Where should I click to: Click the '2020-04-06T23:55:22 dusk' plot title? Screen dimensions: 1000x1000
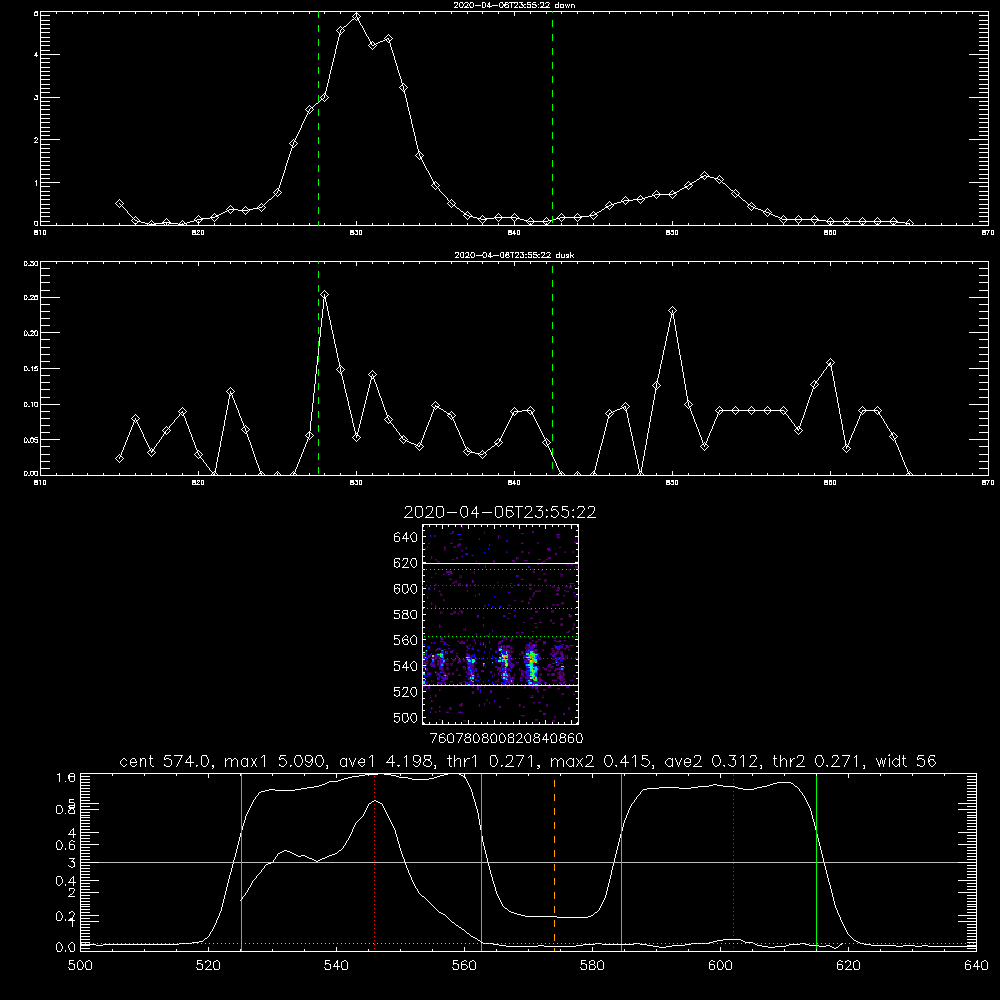coord(514,255)
